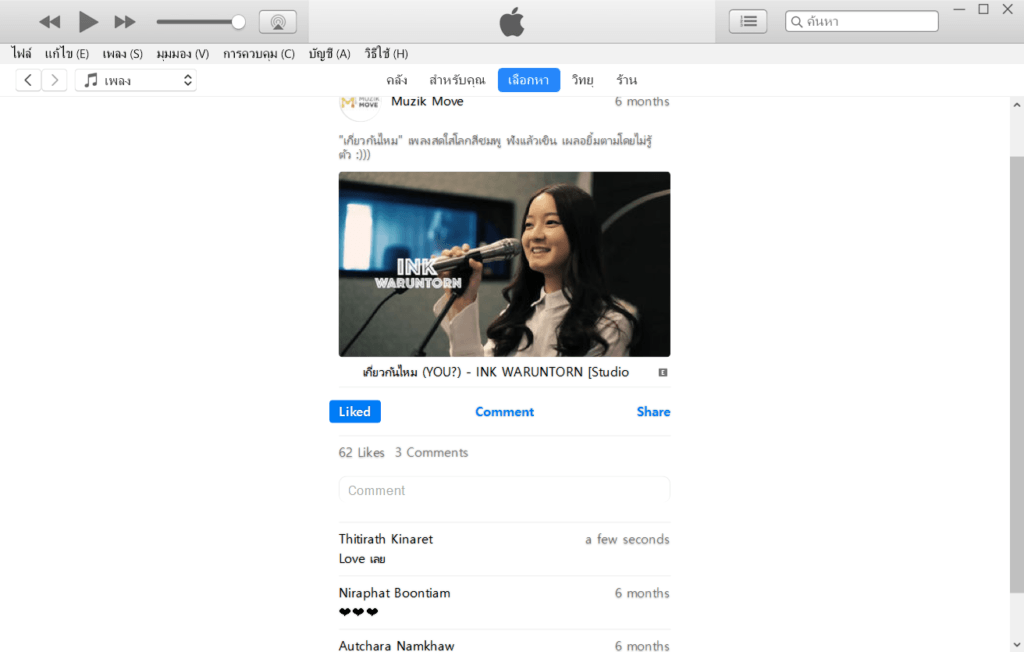Click the Apple logo in the title bar
Screen dimensions: 1024x652
[x=511, y=21]
